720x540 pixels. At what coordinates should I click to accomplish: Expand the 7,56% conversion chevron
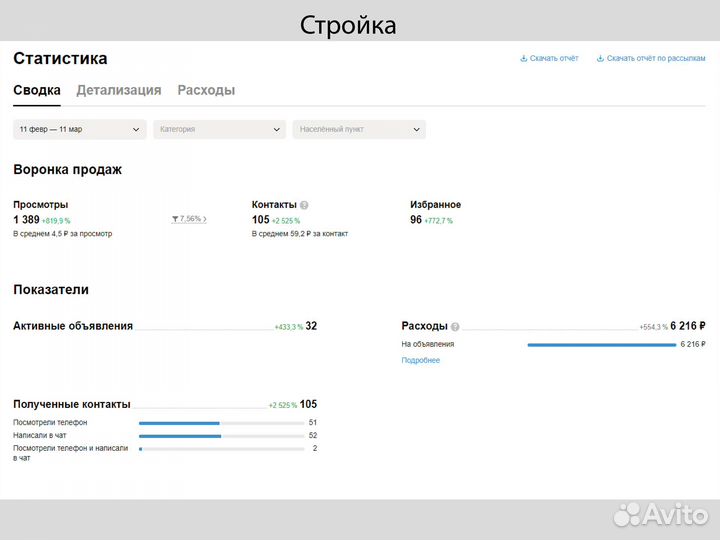click(x=205, y=219)
